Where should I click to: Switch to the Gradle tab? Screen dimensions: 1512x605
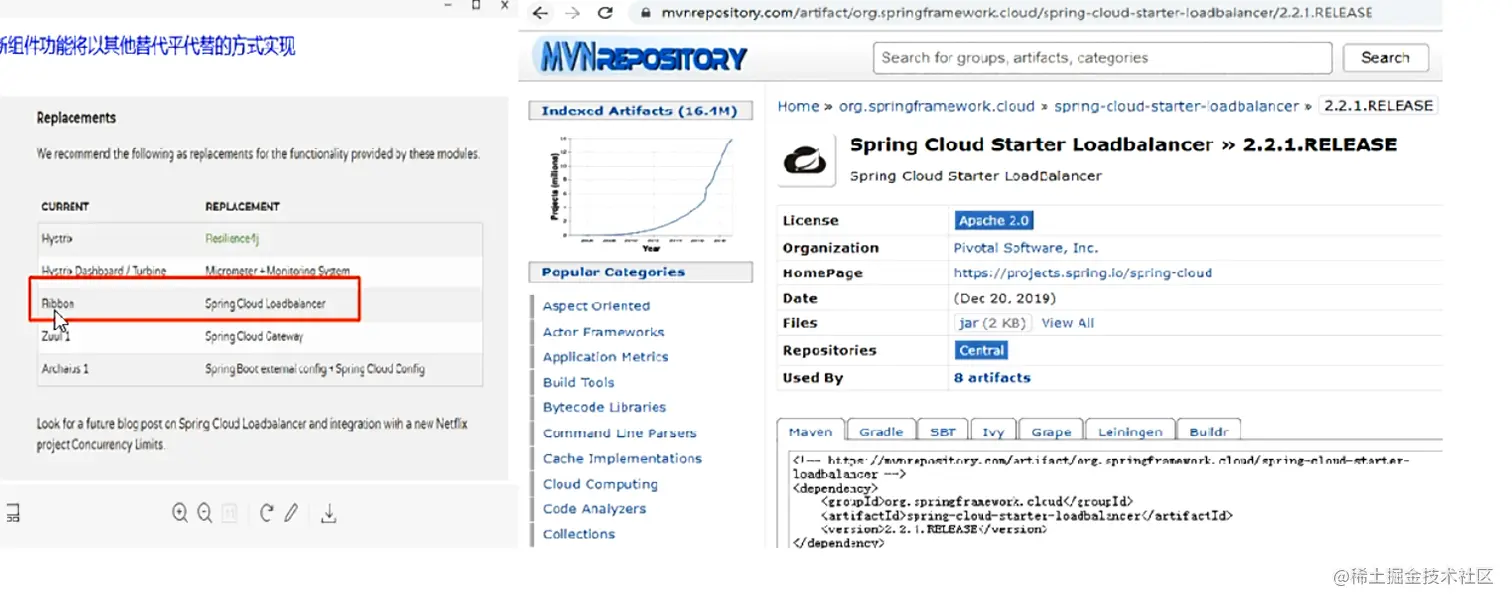[x=881, y=432]
